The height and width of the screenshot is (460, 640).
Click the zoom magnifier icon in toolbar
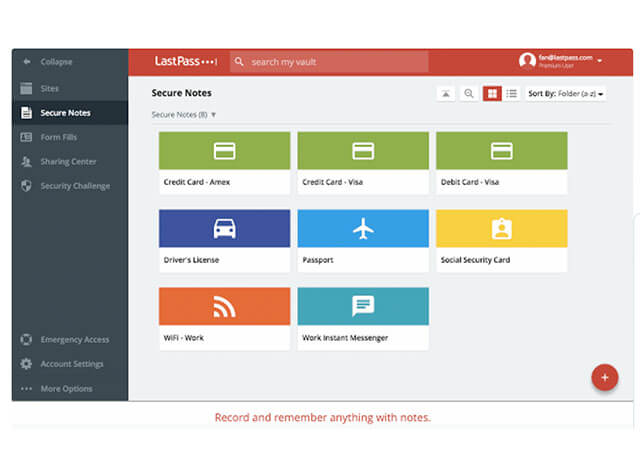click(468, 93)
